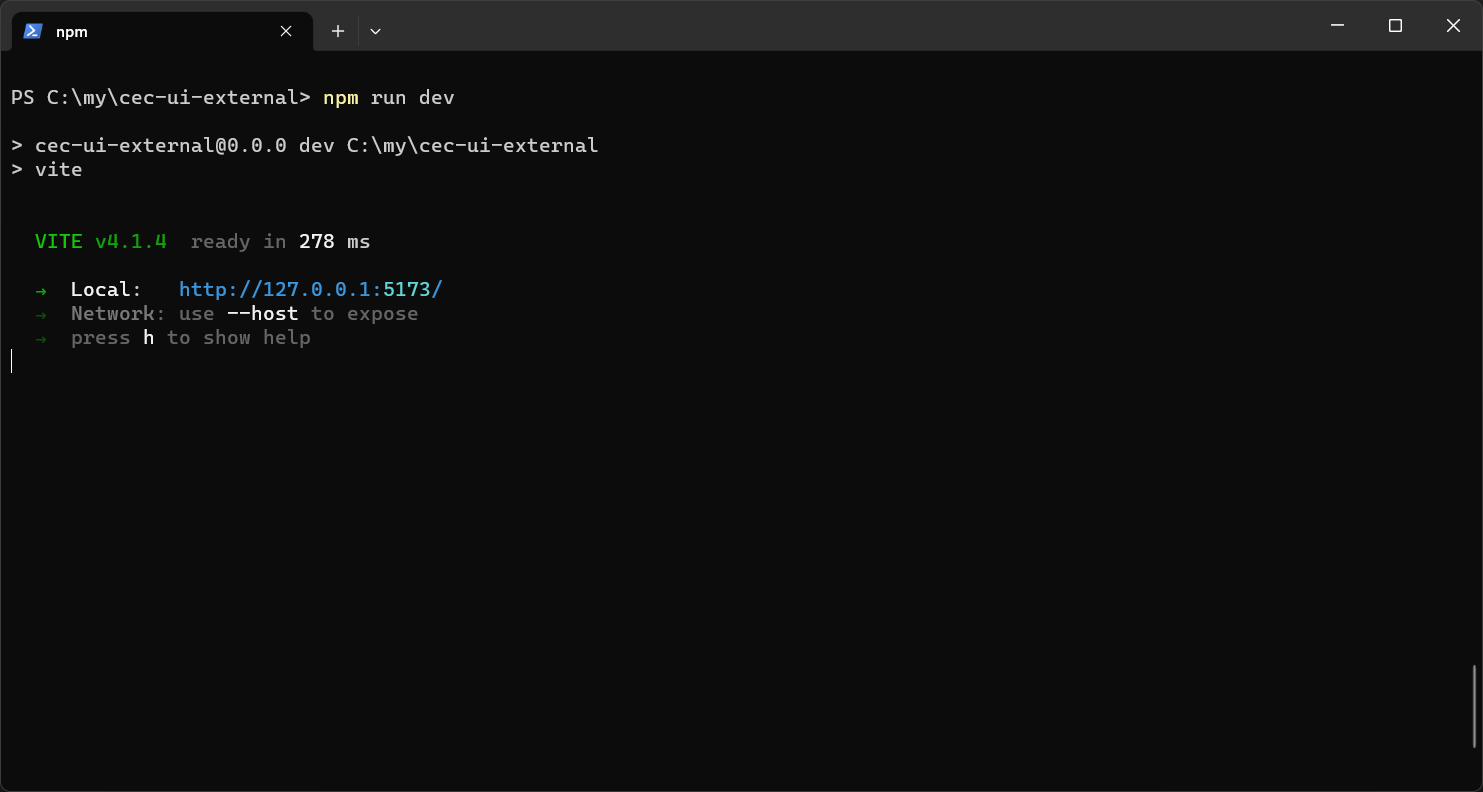Image resolution: width=1483 pixels, height=792 pixels.
Task: Click the typed "npm run dev" command
Action: [x=388, y=98]
